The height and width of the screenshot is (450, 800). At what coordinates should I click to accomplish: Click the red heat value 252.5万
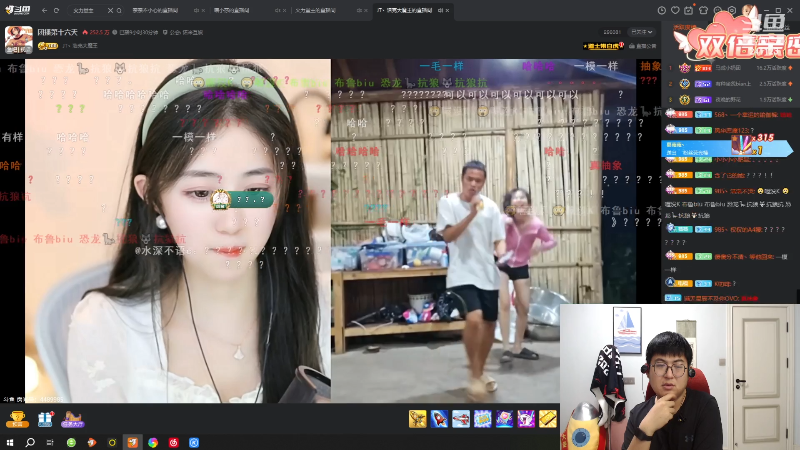pos(96,32)
